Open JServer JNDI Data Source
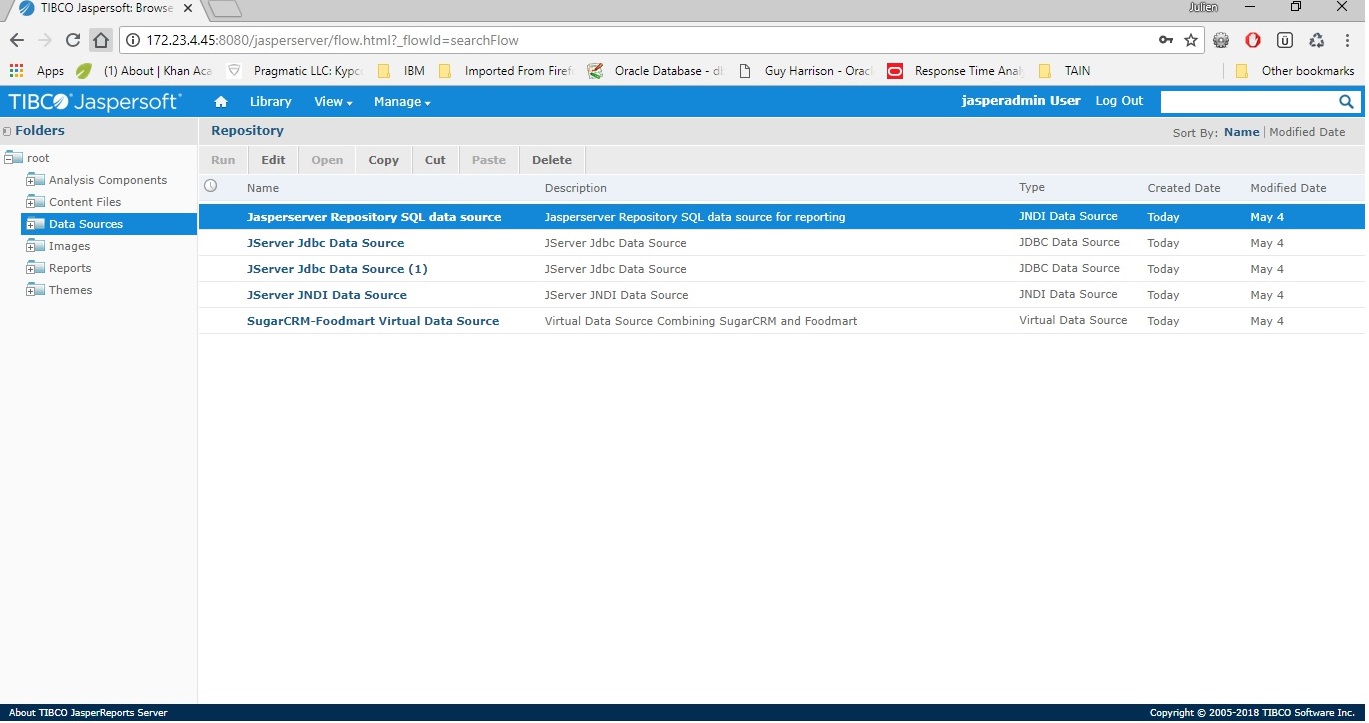Viewport: 1369px width, 723px height. click(327, 295)
